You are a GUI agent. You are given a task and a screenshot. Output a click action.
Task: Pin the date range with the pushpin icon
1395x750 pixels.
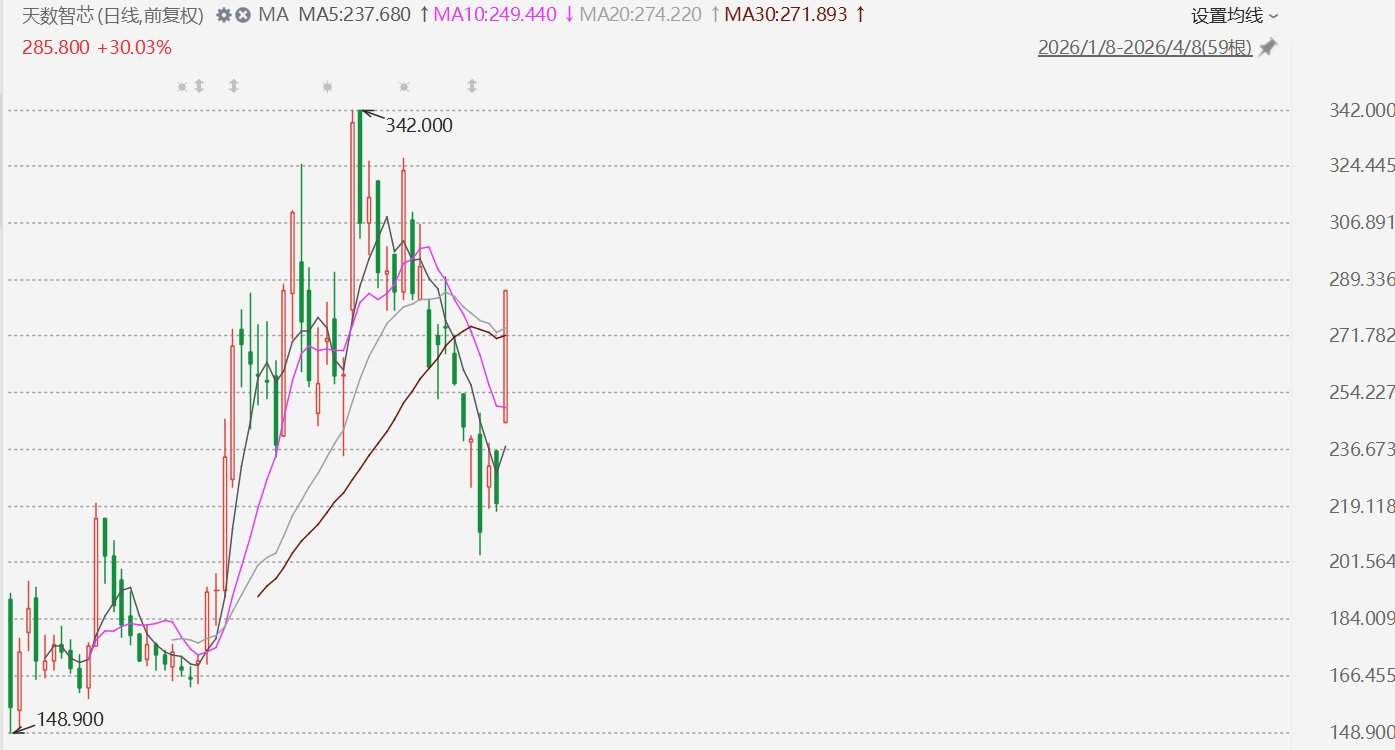[1267, 48]
